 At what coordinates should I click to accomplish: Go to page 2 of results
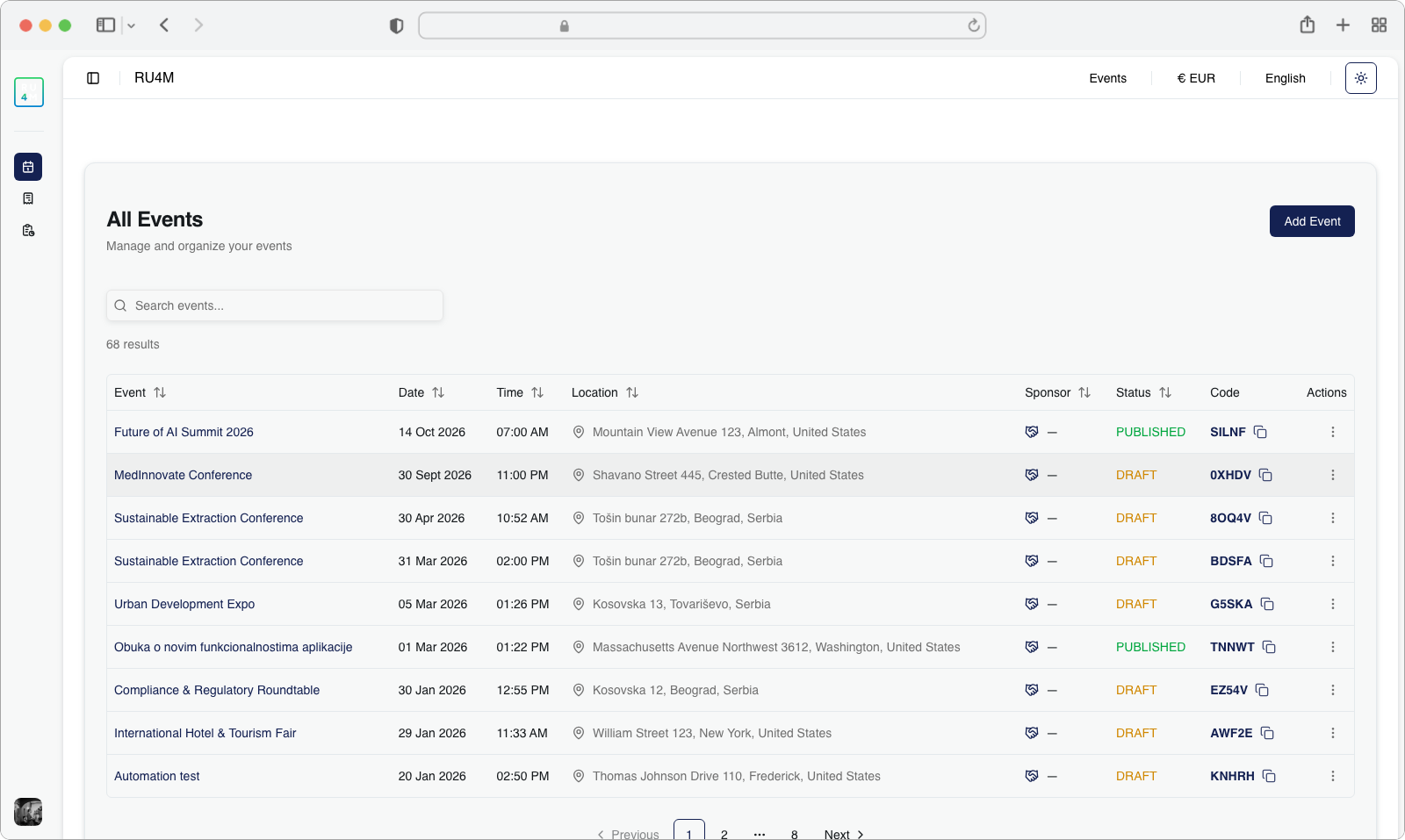pos(724,834)
